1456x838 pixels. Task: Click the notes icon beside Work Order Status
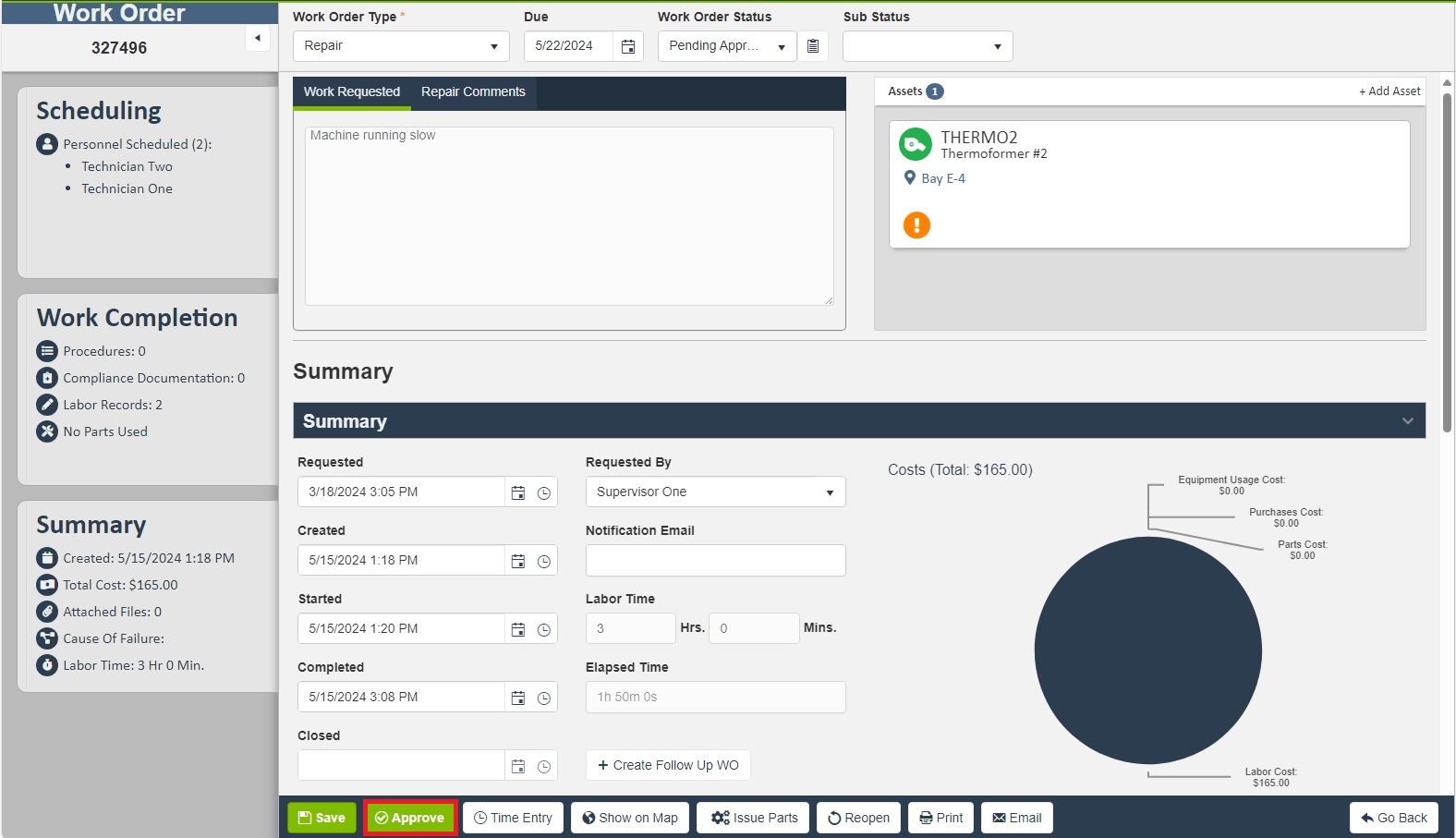[x=813, y=46]
